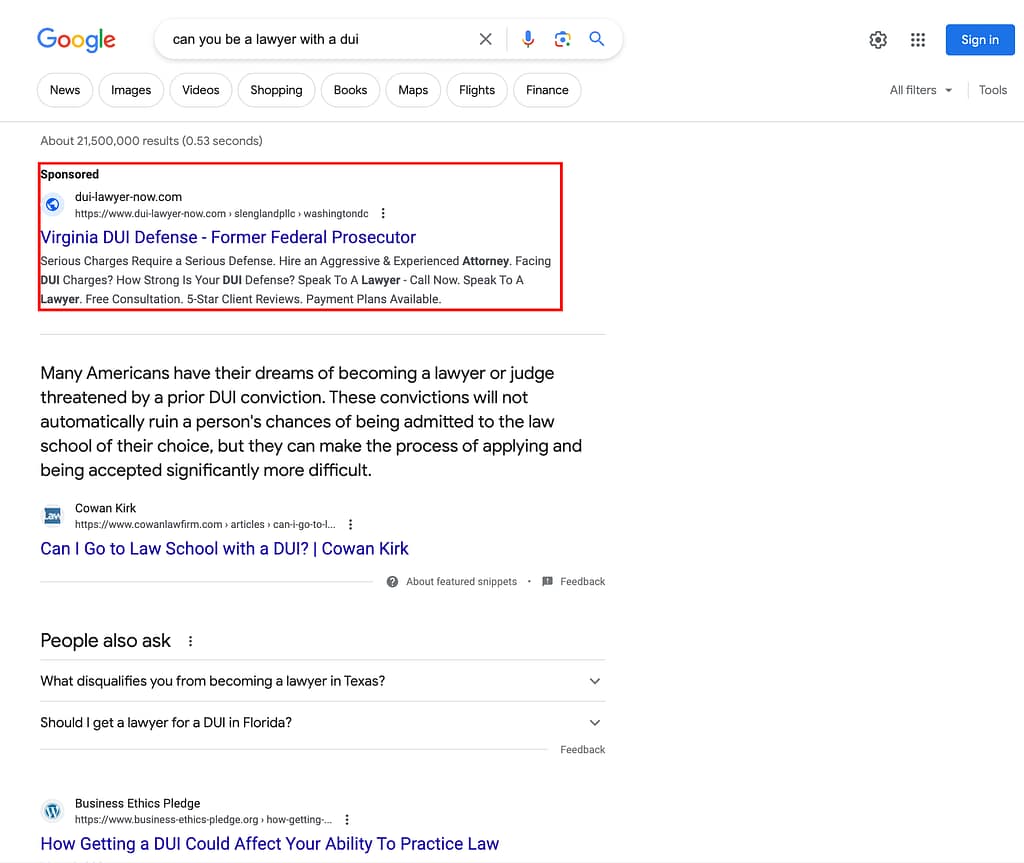The height and width of the screenshot is (863, 1024).
Task: Open options menu next to People also ask
Action: (191, 641)
